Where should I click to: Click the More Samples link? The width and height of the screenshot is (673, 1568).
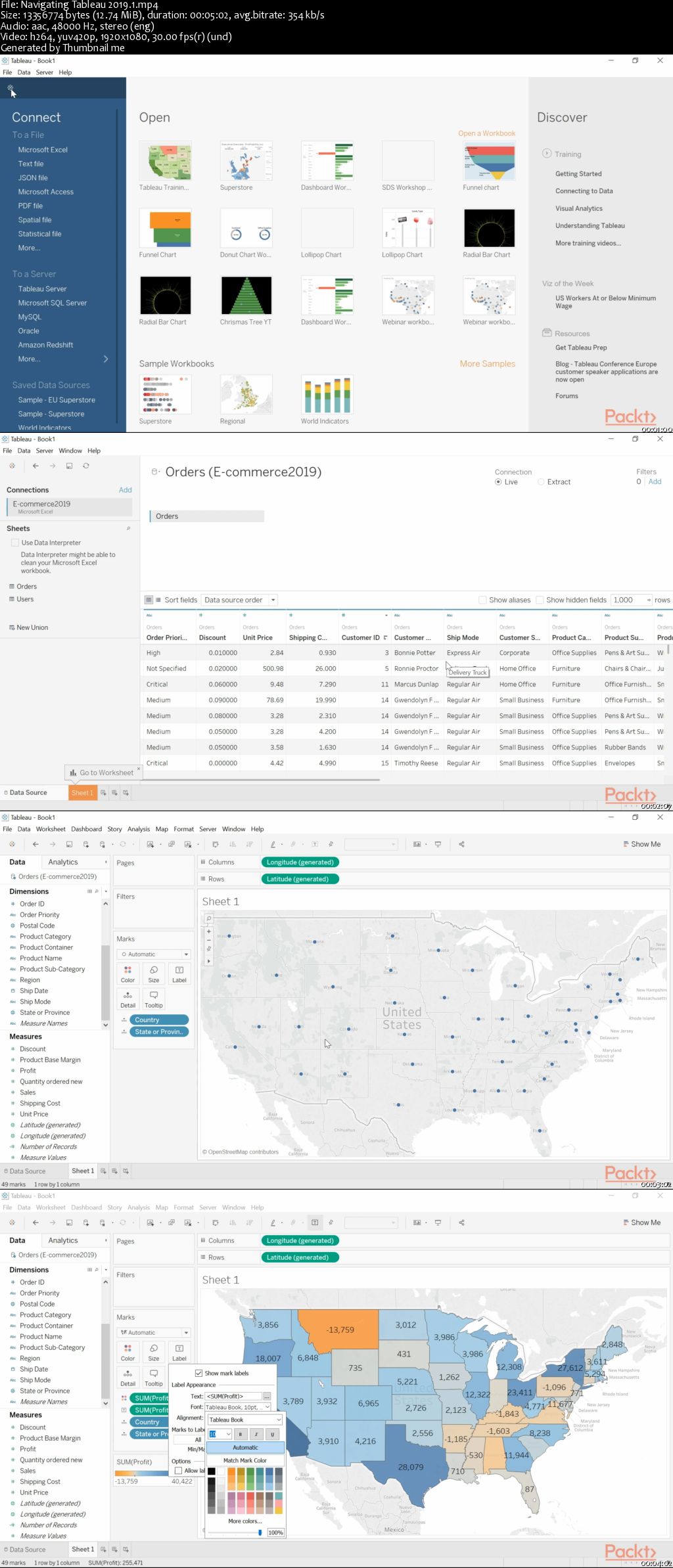tap(488, 364)
